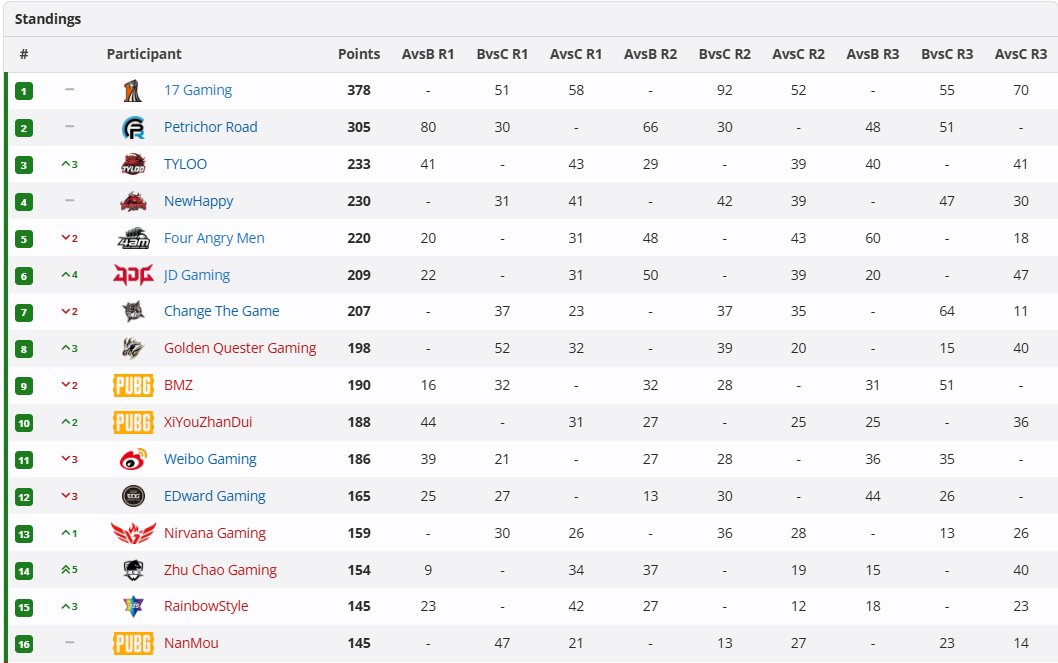Click the Weibo Gaming eye logo

click(133, 459)
